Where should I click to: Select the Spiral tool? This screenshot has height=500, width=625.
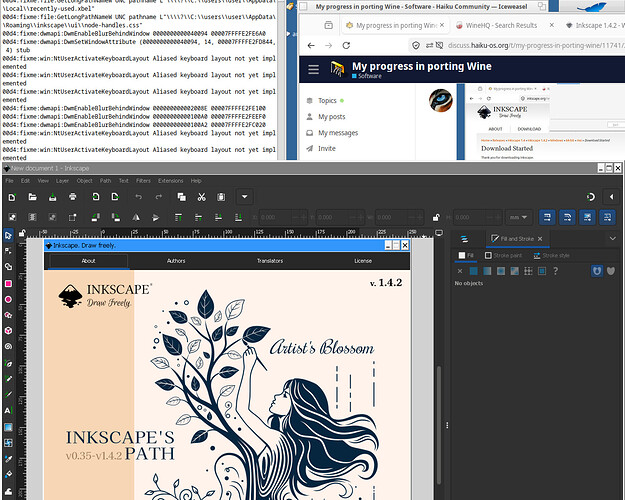pos(8,346)
